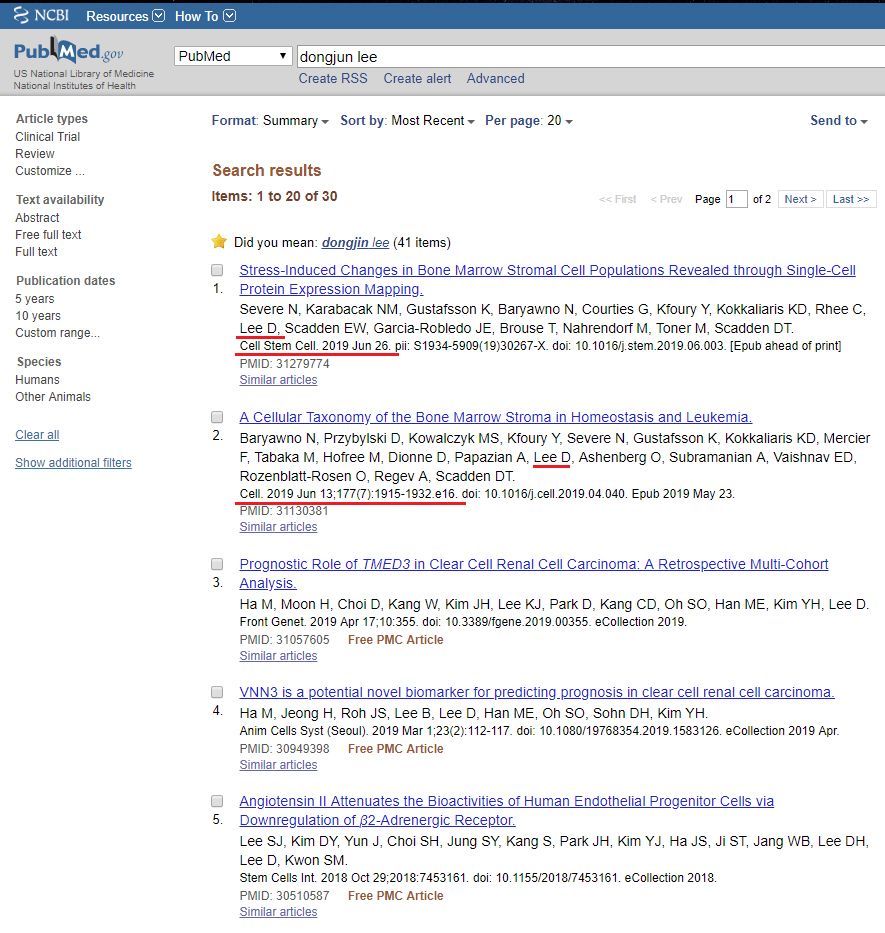Tick the checkbox for TMED3 article

coord(217,565)
